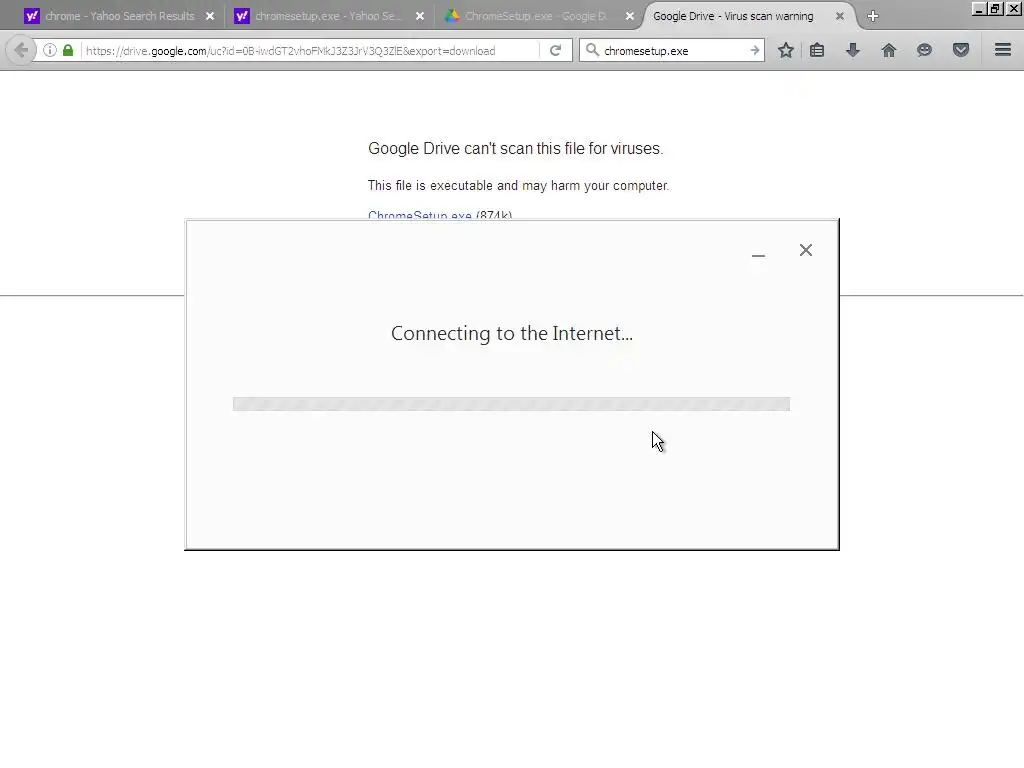The height and width of the screenshot is (768, 1024).
Task: Save page to Pocket
Action: click(960, 50)
